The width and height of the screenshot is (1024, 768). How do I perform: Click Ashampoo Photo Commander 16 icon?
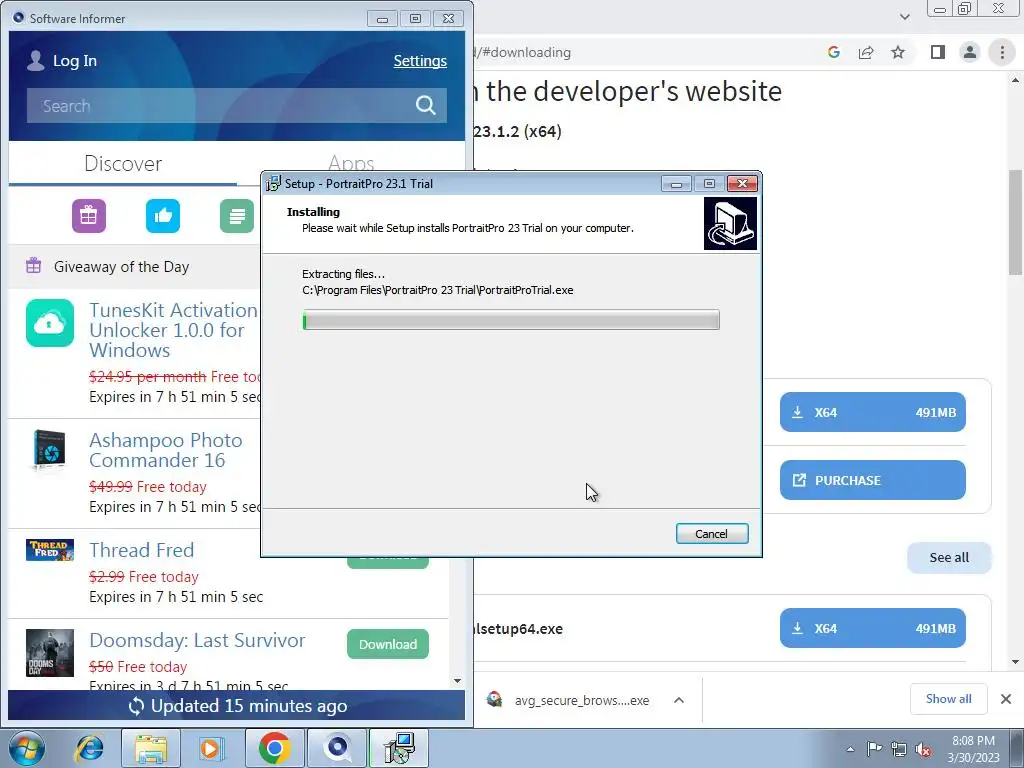(x=50, y=450)
